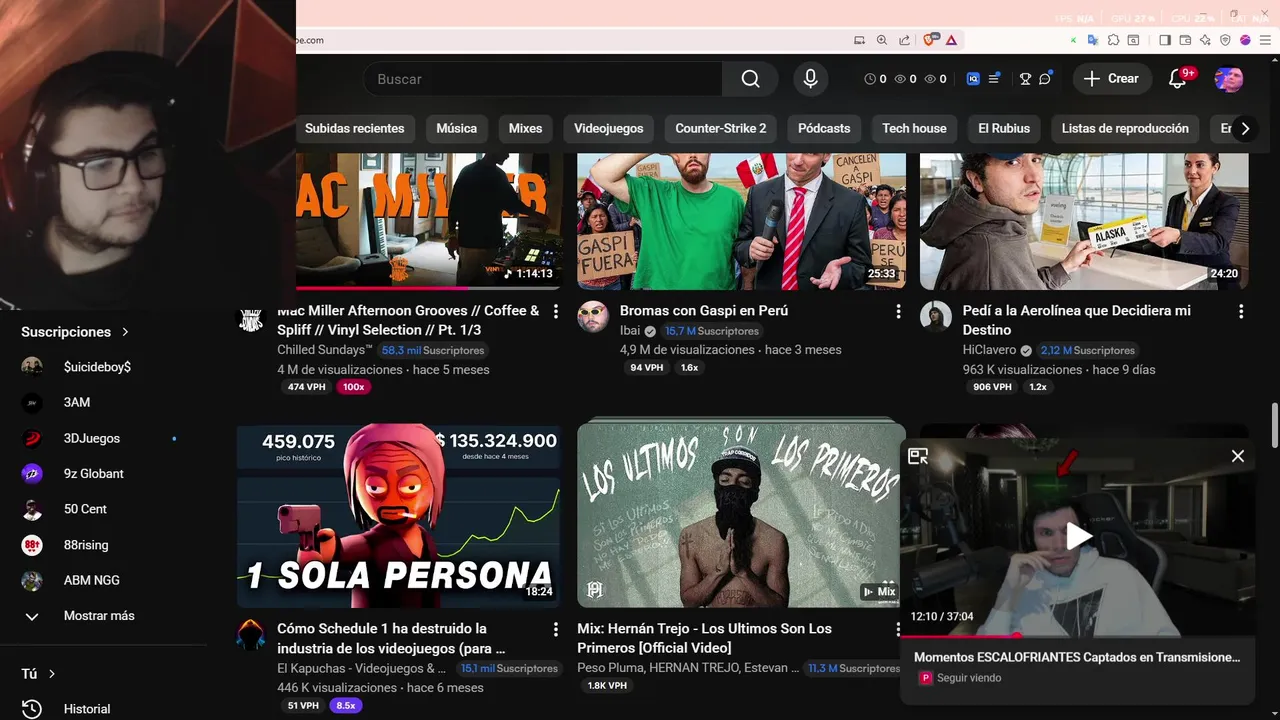
Task: Select the Tech house chip
Action: (x=914, y=128)
